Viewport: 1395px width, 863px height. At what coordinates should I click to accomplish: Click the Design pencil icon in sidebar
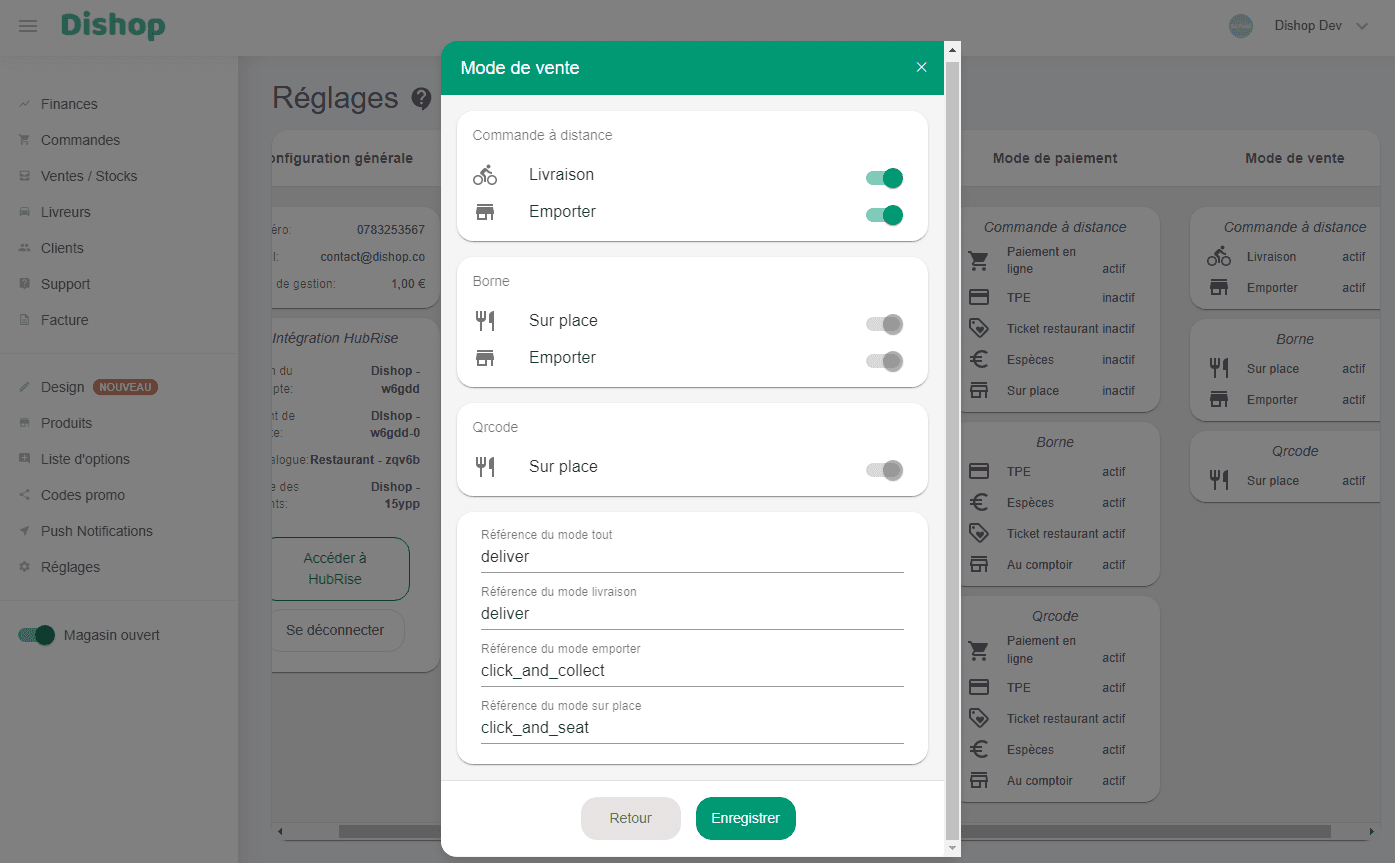point(24,387)
